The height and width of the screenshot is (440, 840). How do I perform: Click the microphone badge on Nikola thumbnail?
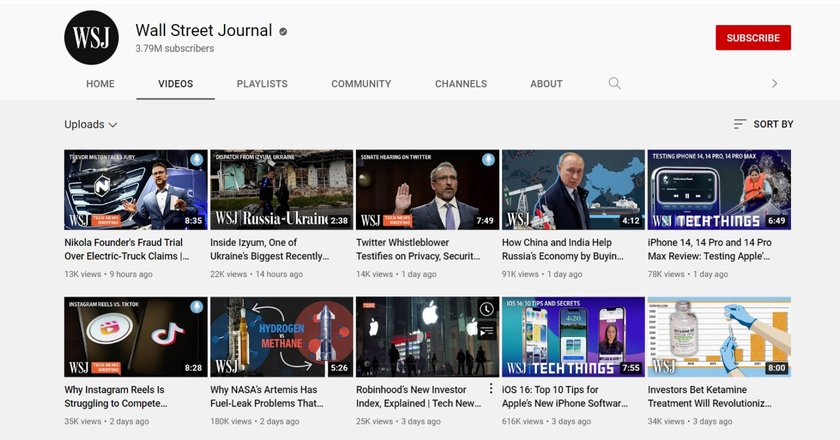pyautogui.click(x=197, y=159)
